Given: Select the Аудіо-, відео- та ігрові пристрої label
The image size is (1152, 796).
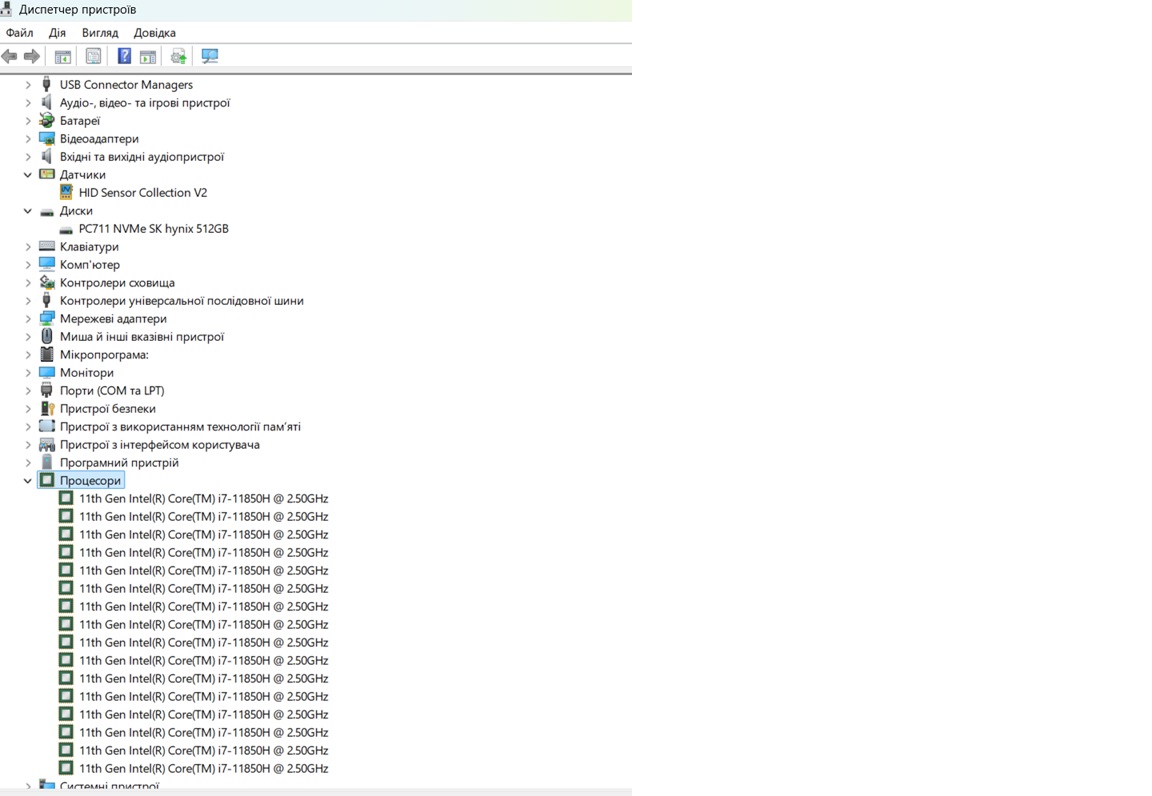Looking at the screenshot, I should point(145,103).
